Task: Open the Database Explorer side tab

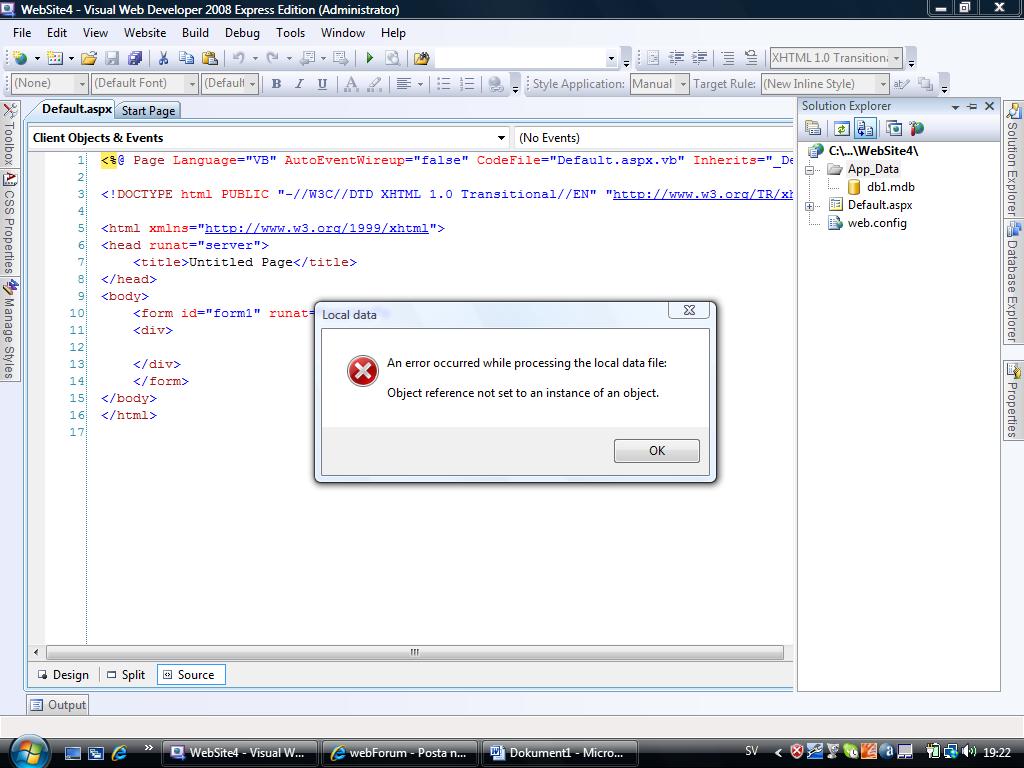Action: coord(1013,281)
